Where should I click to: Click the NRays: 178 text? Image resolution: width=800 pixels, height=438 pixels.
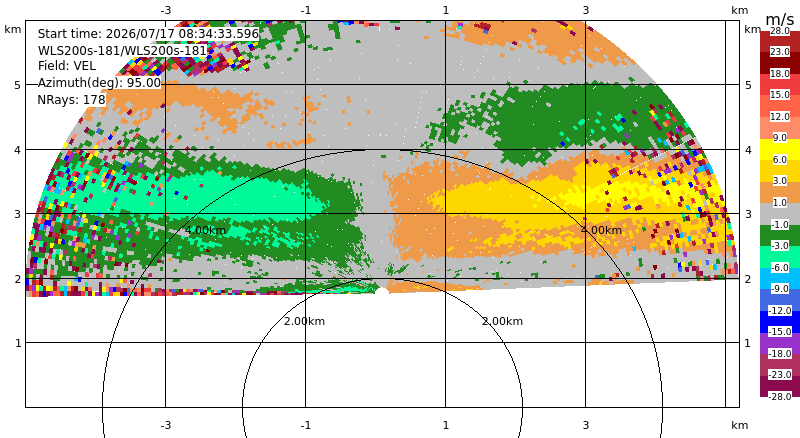pos(71,100)
